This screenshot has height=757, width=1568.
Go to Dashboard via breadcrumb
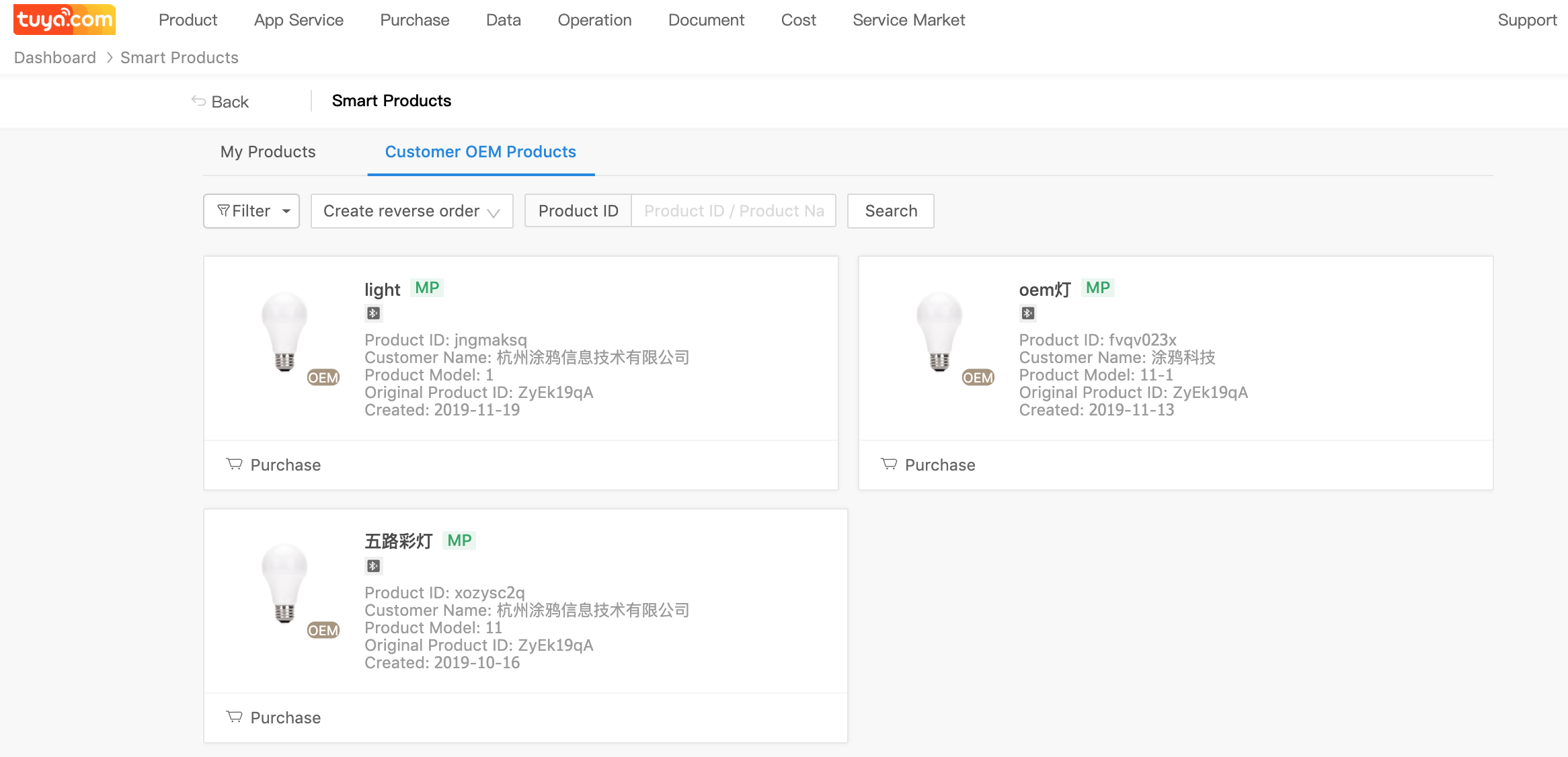pos(55,58)
